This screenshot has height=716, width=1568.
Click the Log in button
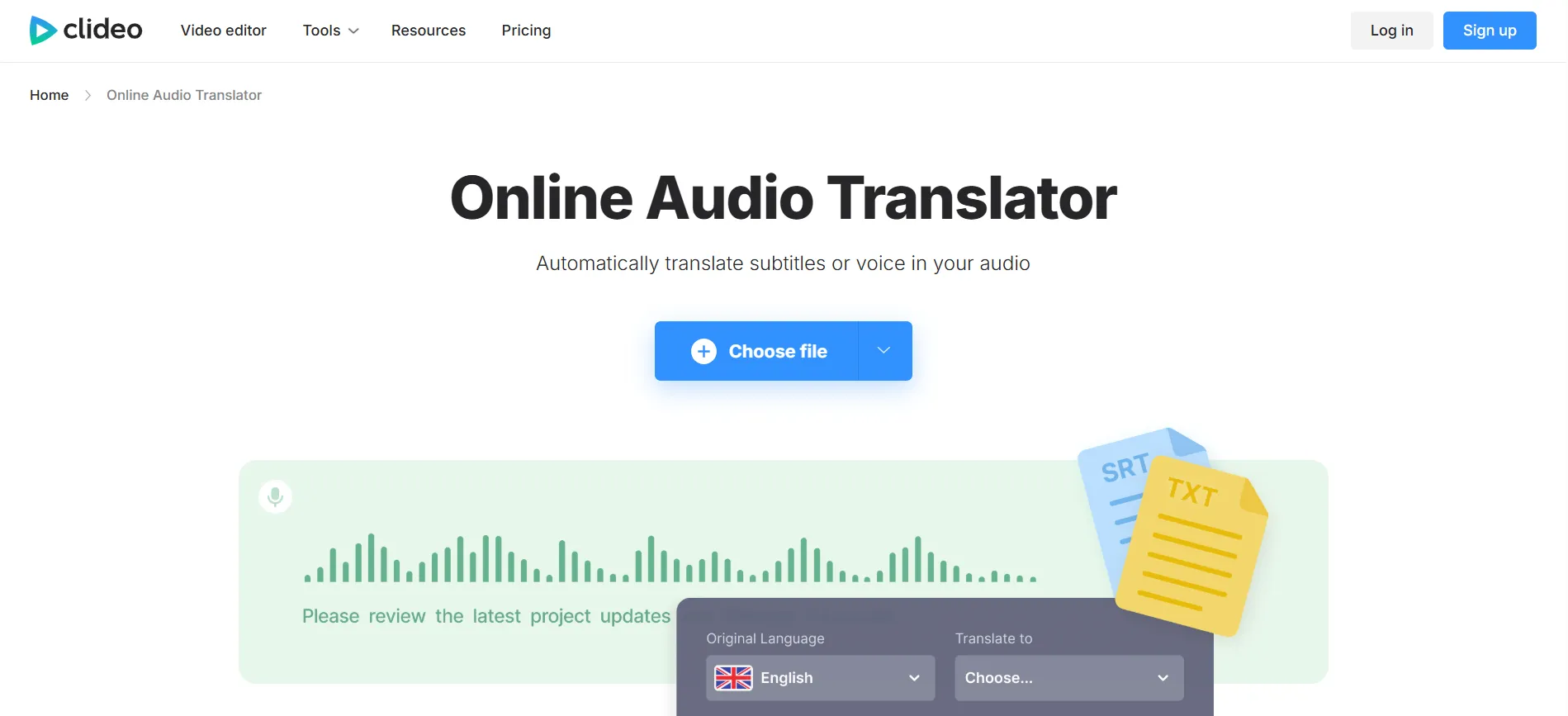1391,31
